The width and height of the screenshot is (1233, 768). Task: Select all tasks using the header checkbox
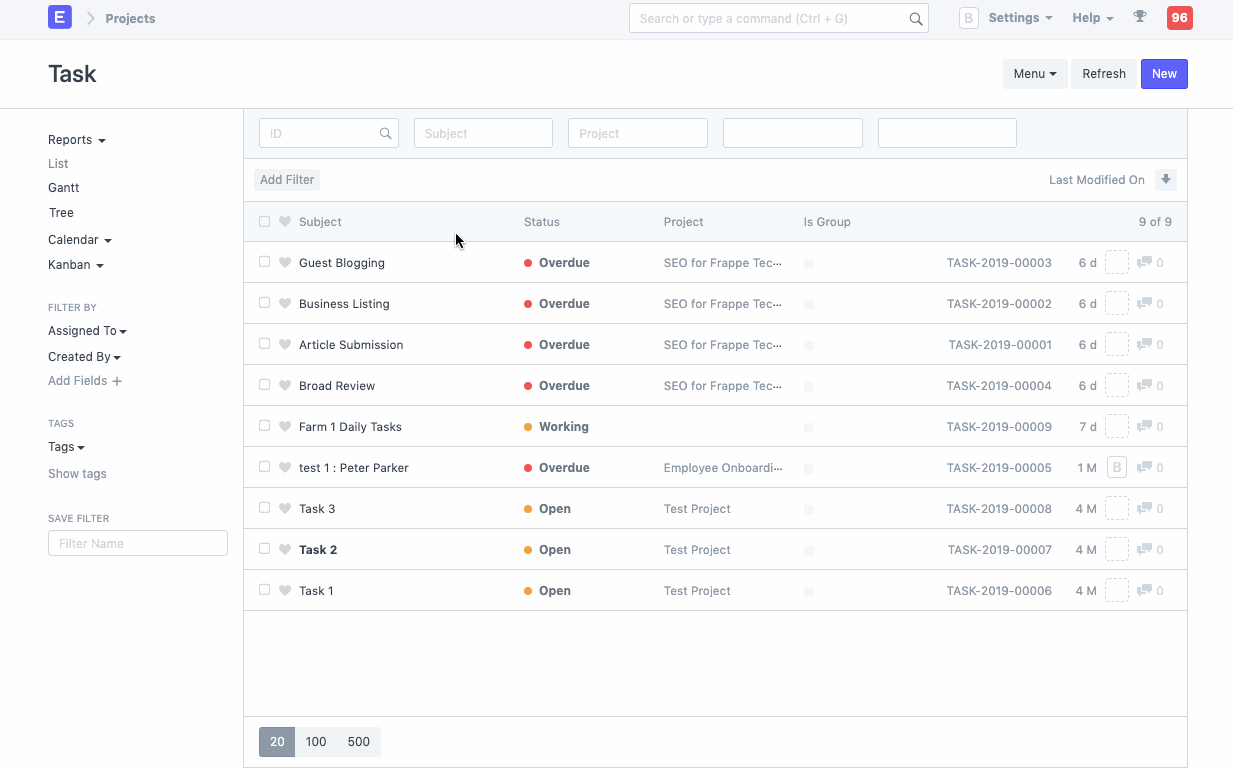click(x=265, y=221)
